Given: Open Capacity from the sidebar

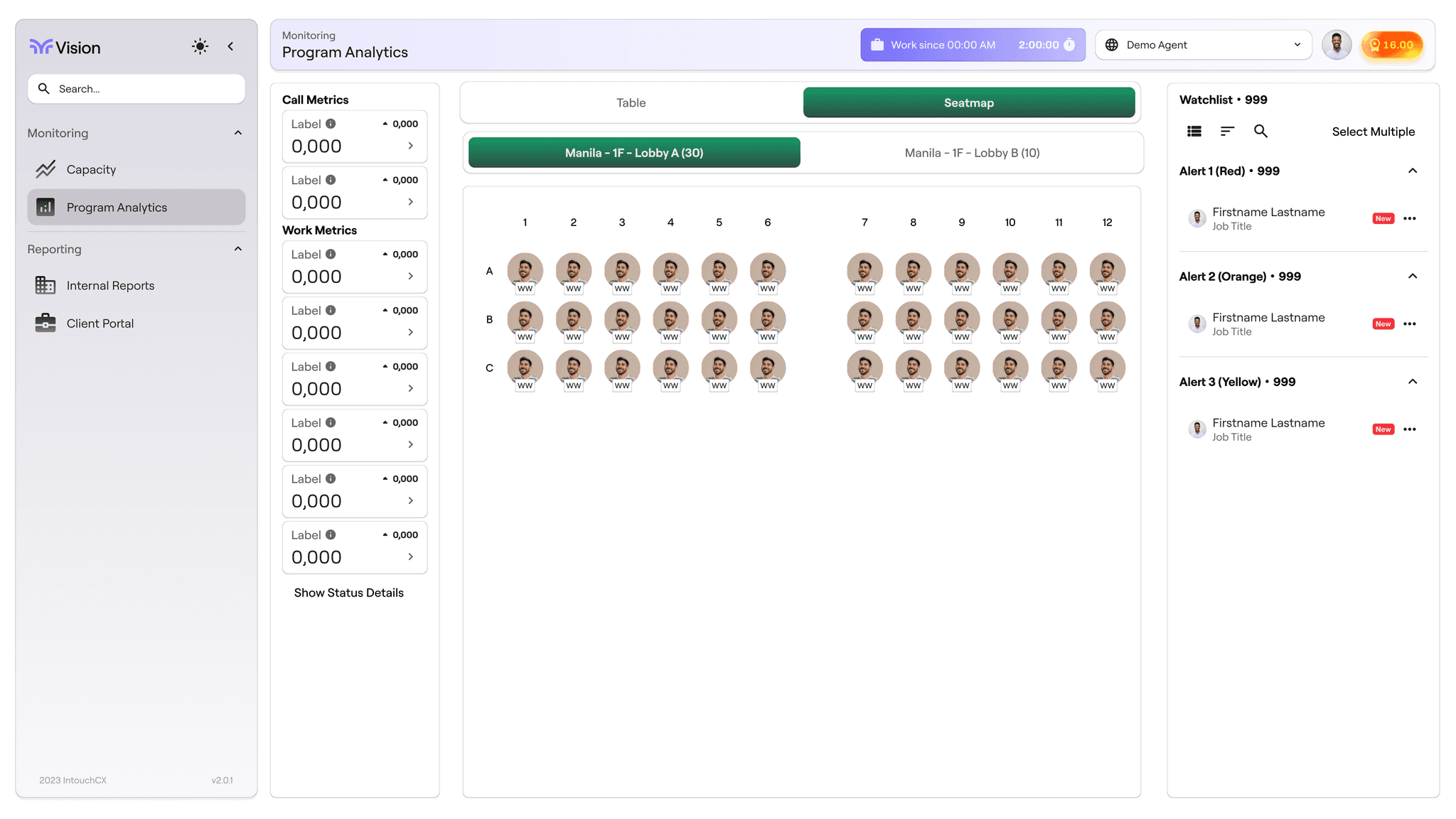Looking at the screenshot, I should tap(91, 169).
